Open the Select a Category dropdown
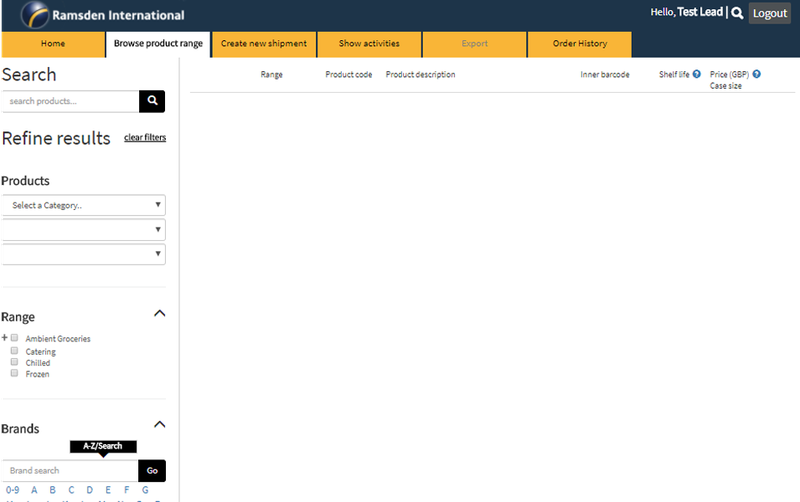Image resolution: width=800 pixels, height=502 pixels. [83, 205]
